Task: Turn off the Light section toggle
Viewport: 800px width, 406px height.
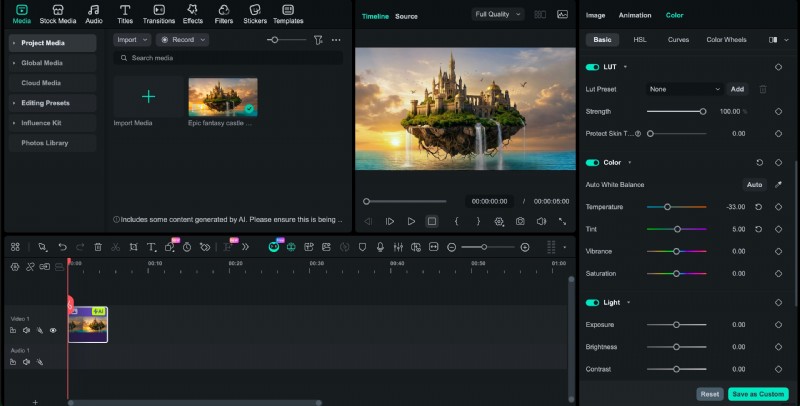Action: pos(592,302)
